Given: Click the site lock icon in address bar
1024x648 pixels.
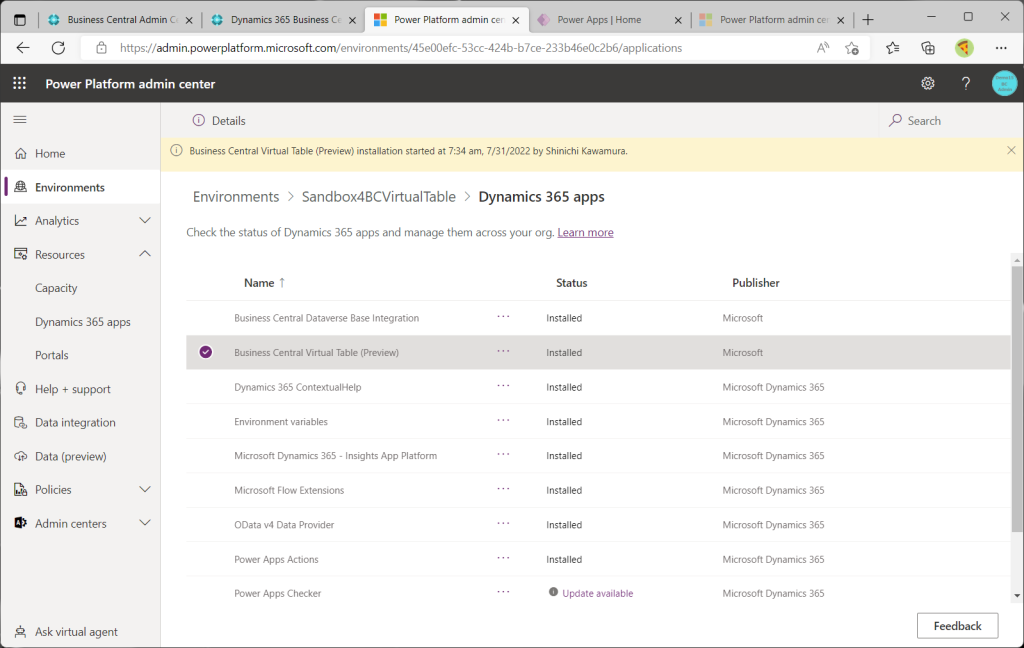Looking at the screenshot, I should (101, 48).
